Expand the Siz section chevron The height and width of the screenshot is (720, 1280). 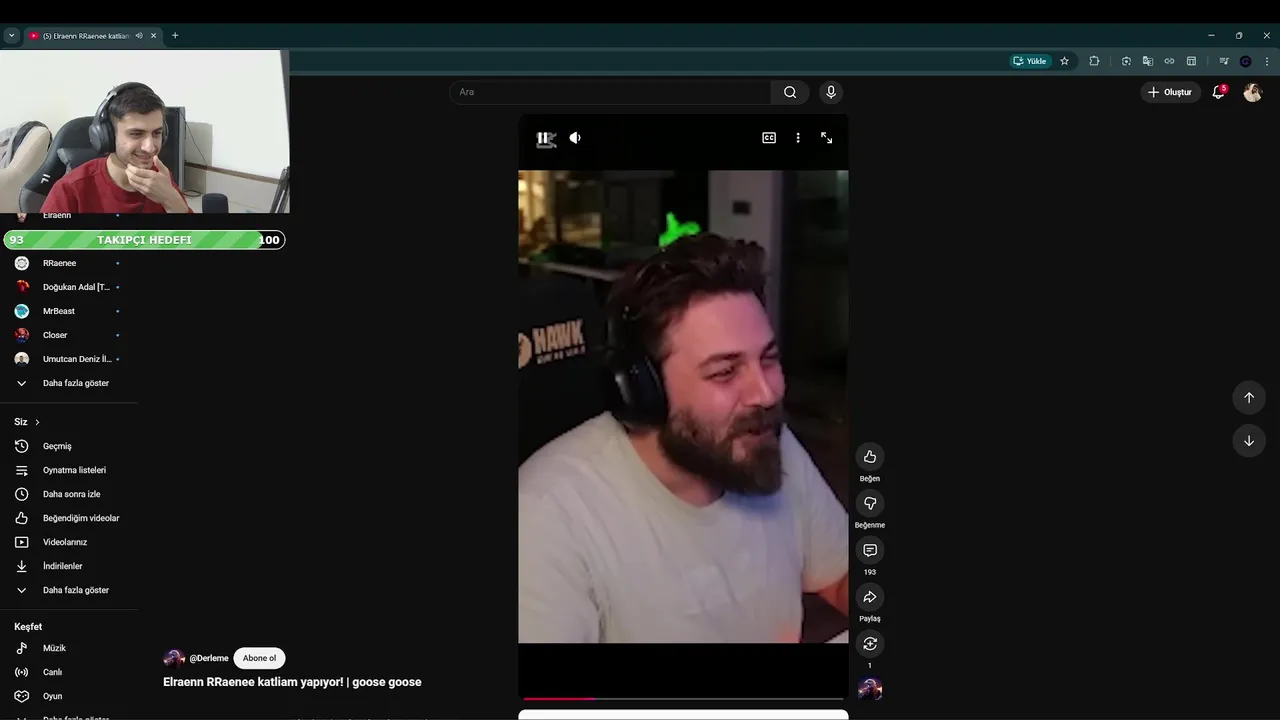pyautogui.click(x=37, y=422)
